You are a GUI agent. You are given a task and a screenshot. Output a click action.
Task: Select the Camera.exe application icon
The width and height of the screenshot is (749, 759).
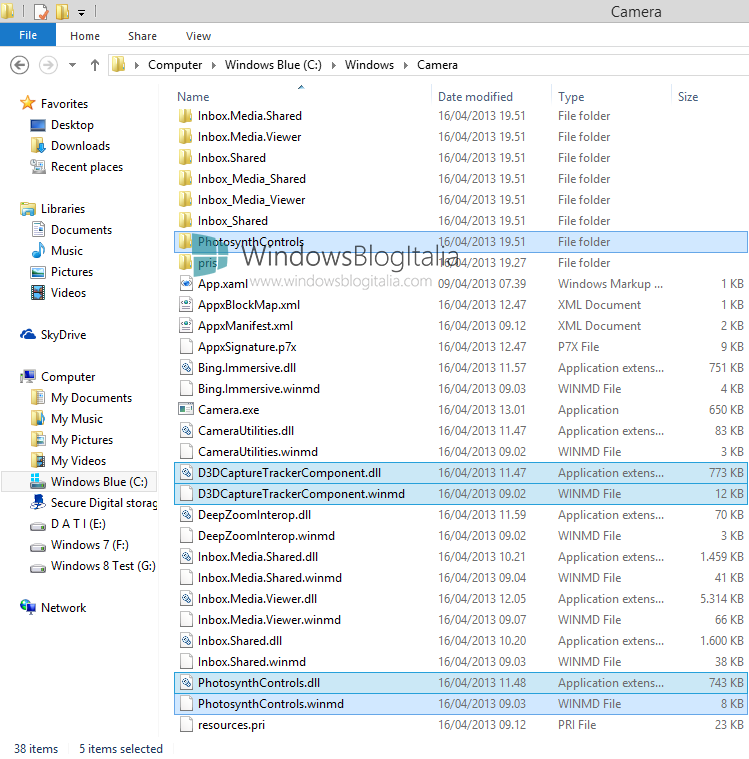pyautogui.click(x=186, y=410)
